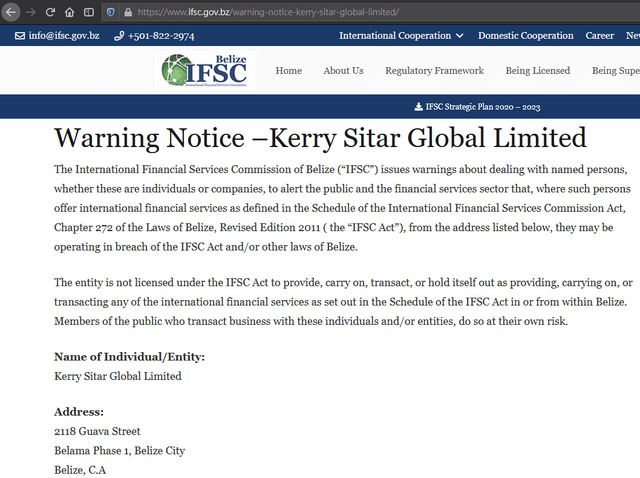Go to the Home nav item
Viewport: 640px width, 478px height.
click(x=289, y=71)
